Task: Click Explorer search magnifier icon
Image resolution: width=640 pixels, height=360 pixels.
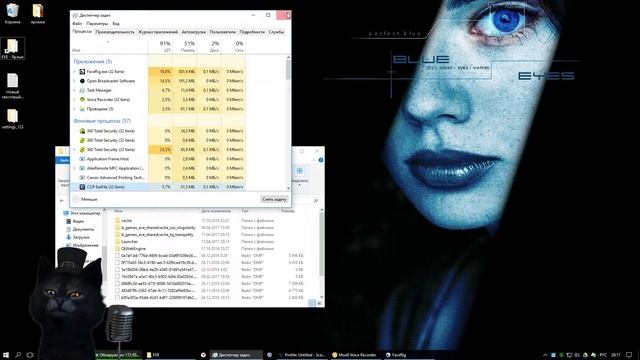Action: pos(316,201)
